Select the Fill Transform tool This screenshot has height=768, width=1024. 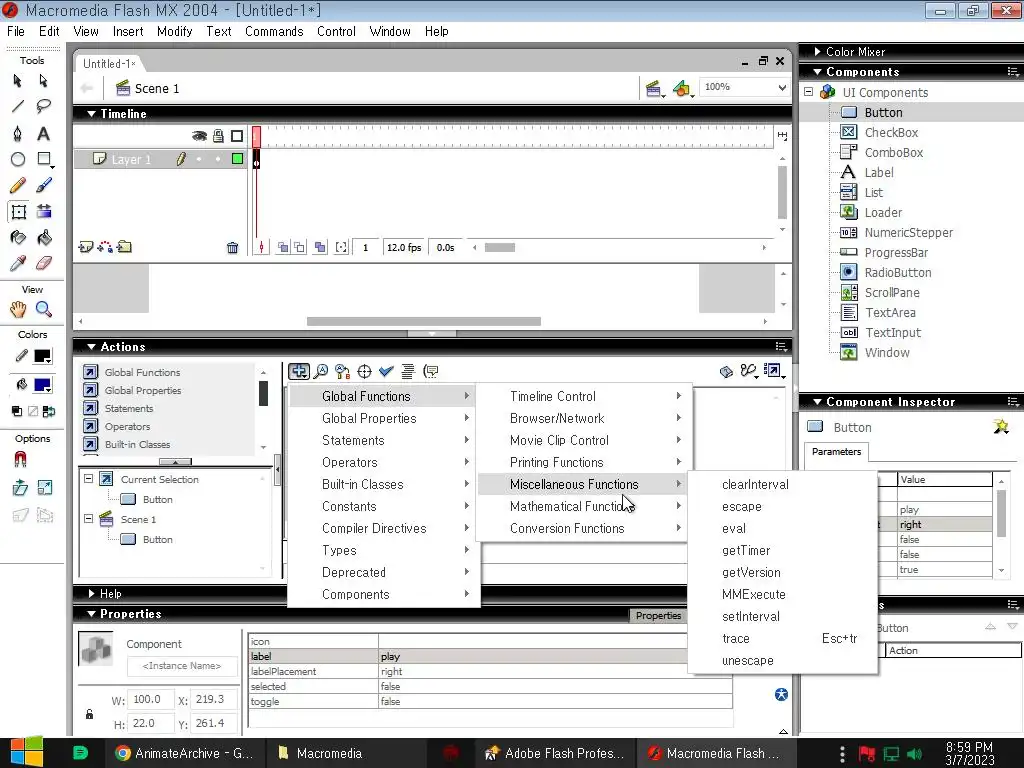(x=44, y=212)
